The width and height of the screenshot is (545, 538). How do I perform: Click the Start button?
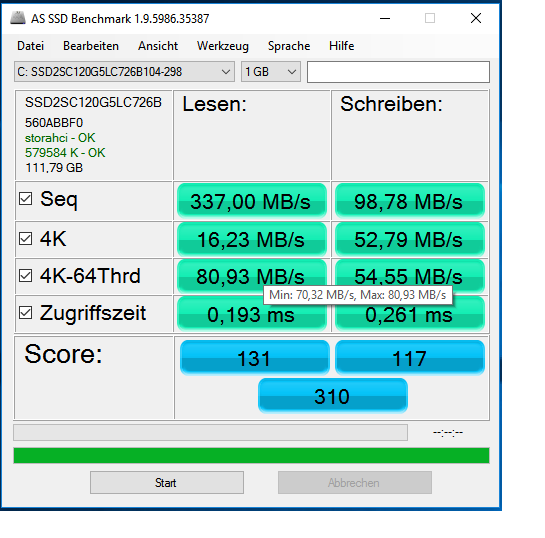pyautogui.click(x=167, y=482)
